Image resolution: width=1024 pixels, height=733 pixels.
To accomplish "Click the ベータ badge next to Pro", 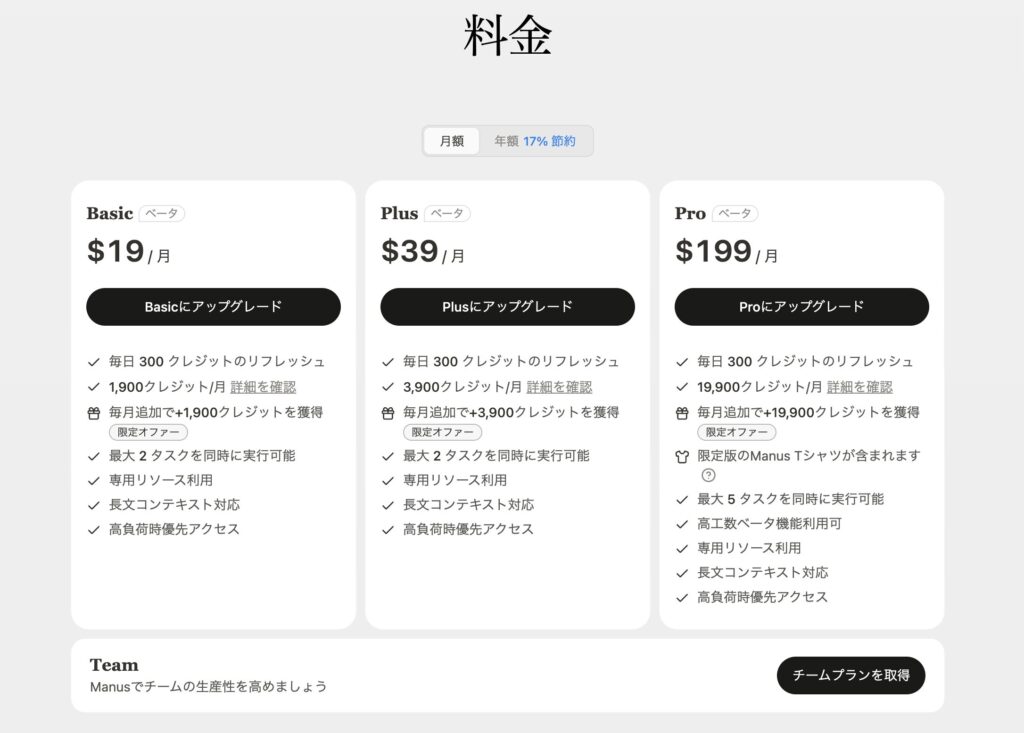I will pos(735,214).
